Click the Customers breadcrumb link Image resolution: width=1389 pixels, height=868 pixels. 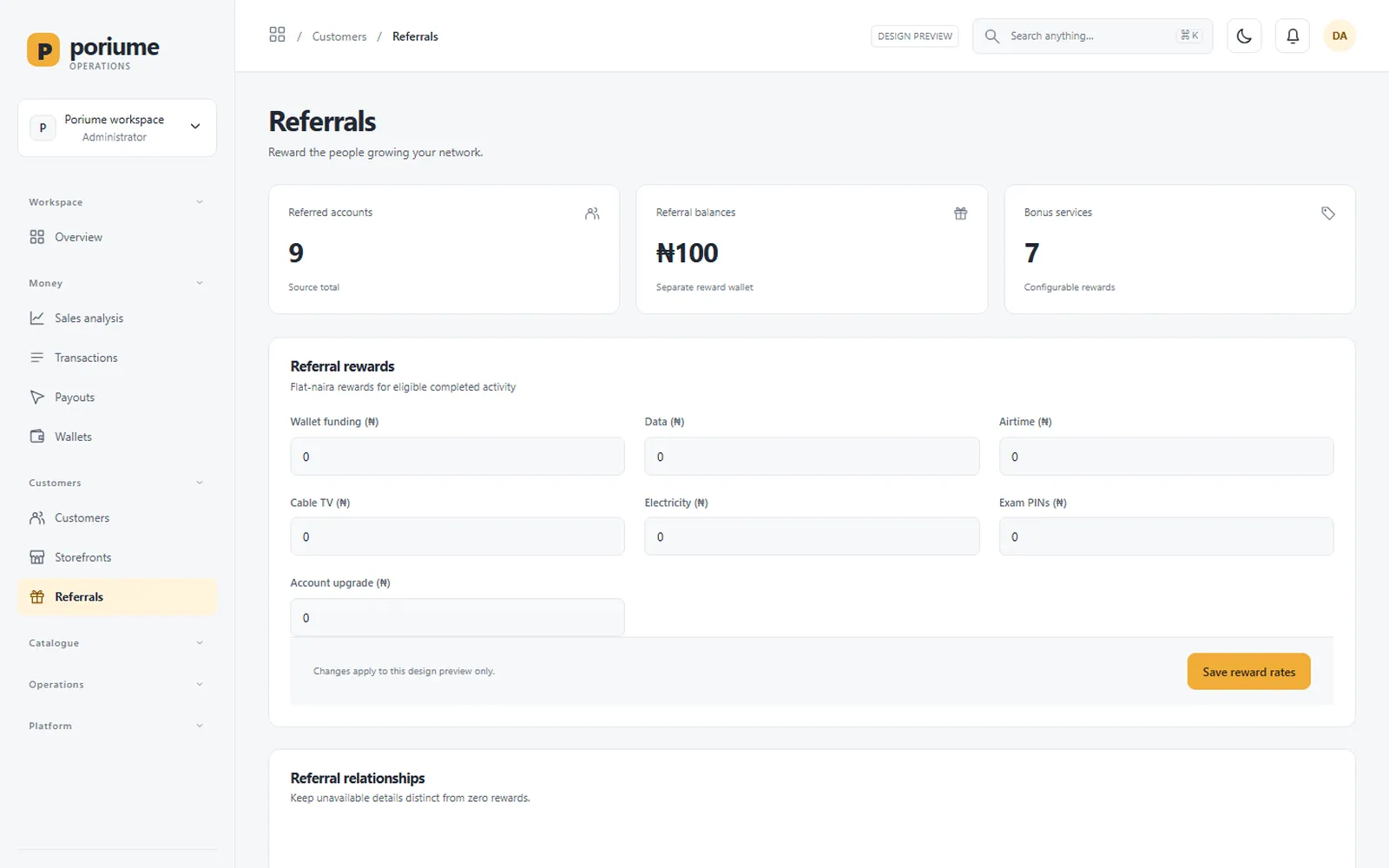[x=339, y=36]
